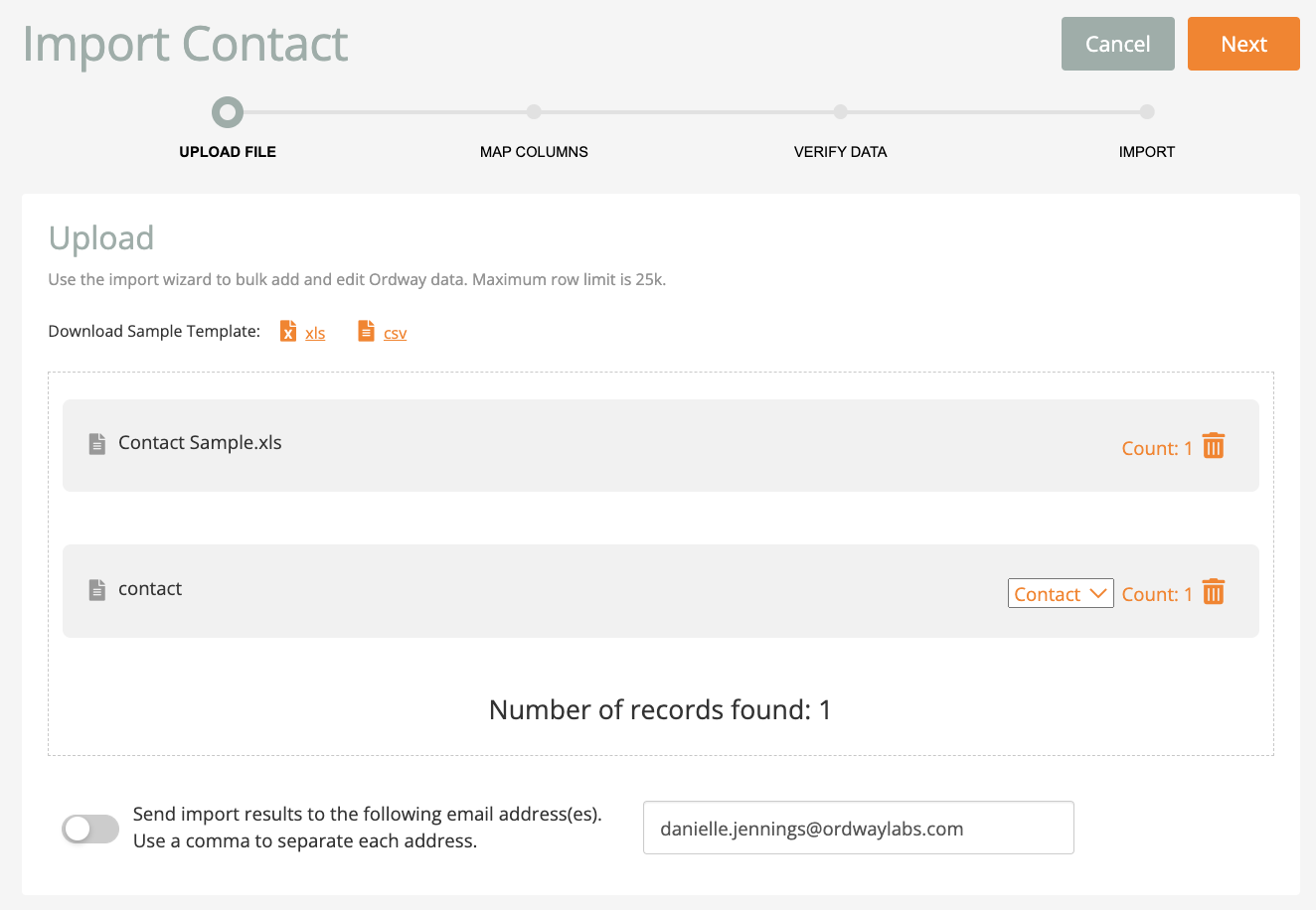Open the Contact type dropdown
The image size is (1316, 910).
[1061, 593]
